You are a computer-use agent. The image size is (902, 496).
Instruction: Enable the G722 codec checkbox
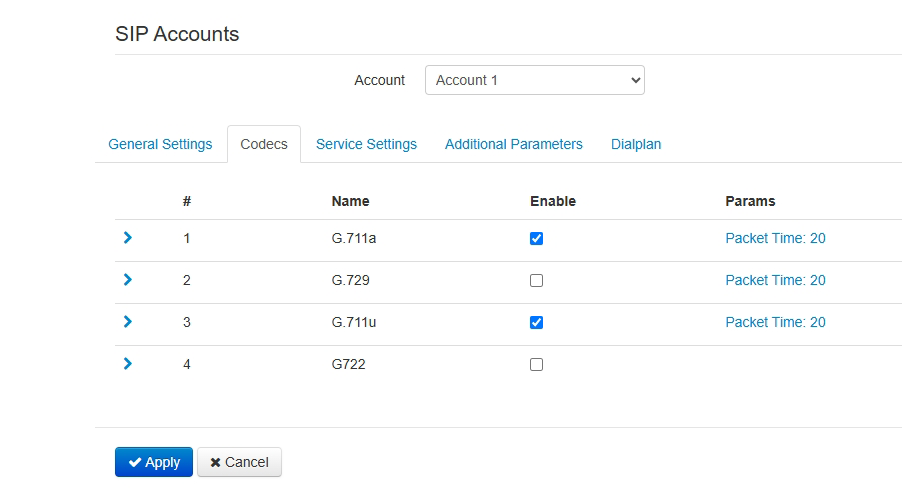[536, 365]
